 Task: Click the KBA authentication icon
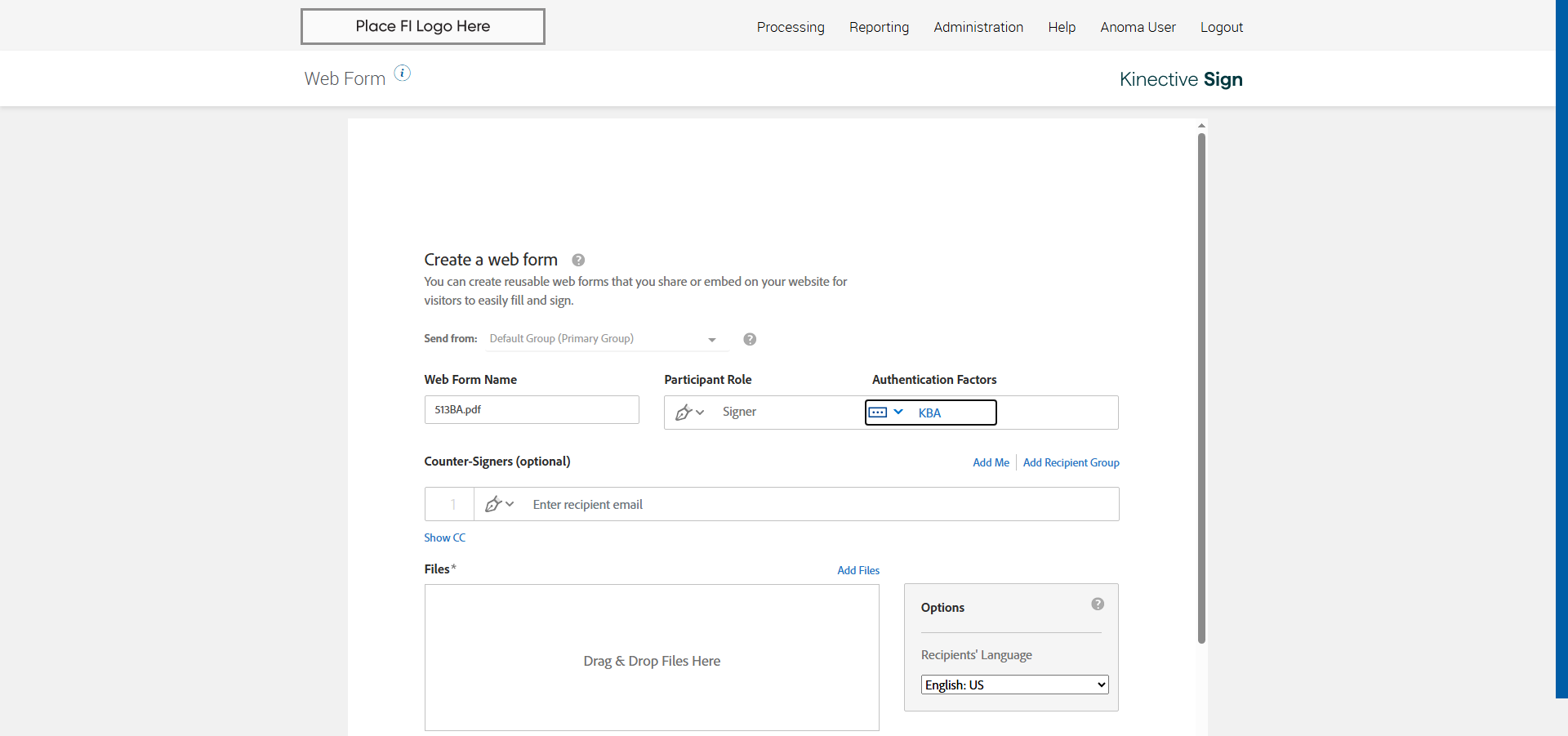coord(878,413)
